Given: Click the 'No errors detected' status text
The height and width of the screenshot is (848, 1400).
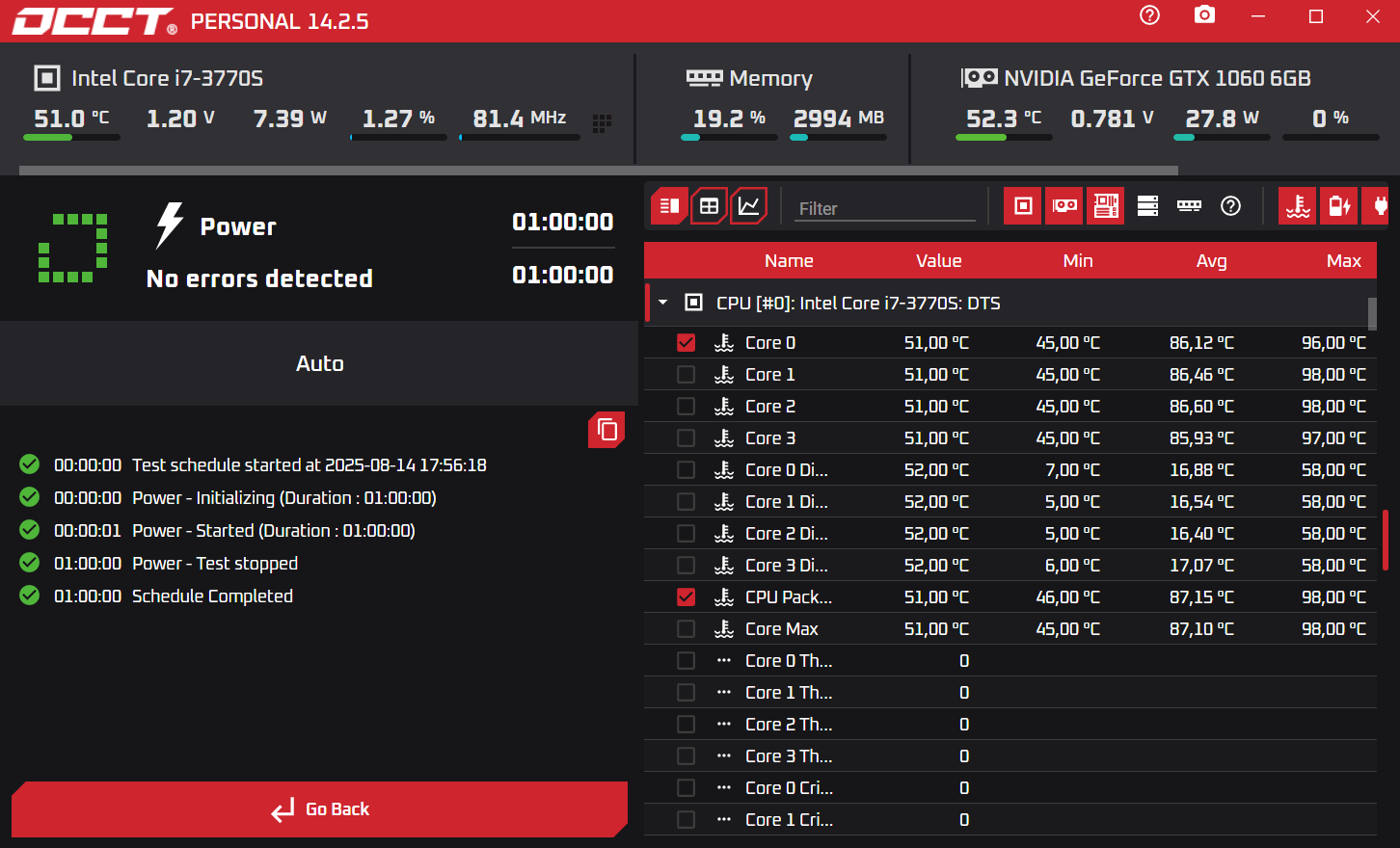Looking at the screenshot, I should pos(259,278).
